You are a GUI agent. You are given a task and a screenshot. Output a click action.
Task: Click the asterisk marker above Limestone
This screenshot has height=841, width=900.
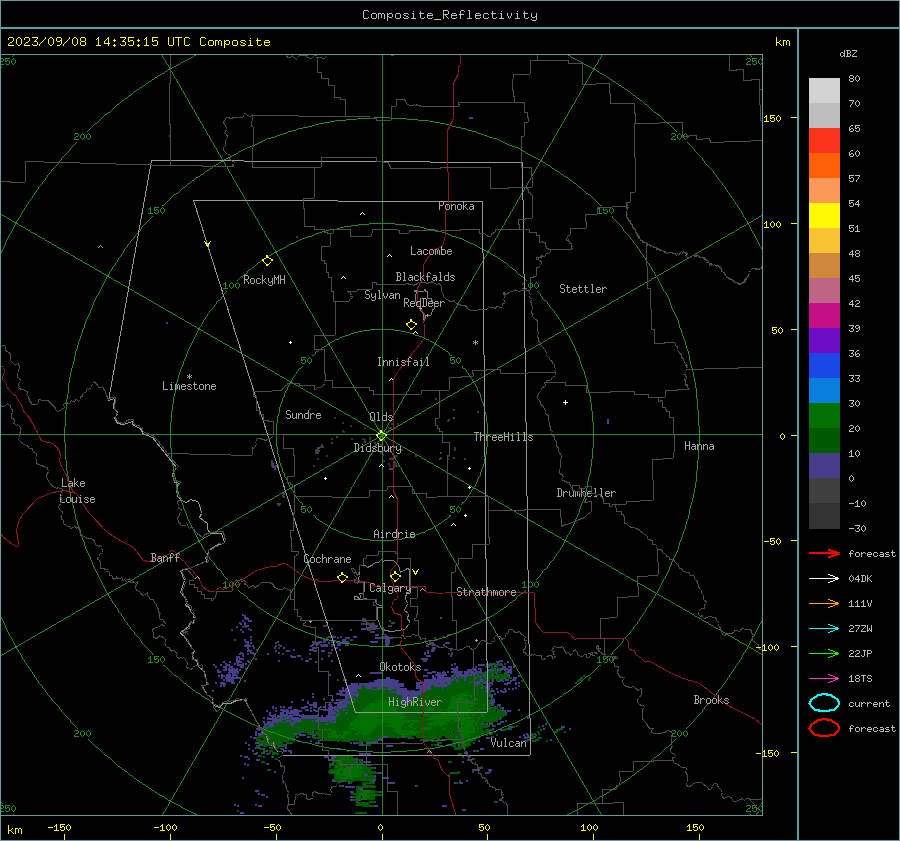(189, 377)
